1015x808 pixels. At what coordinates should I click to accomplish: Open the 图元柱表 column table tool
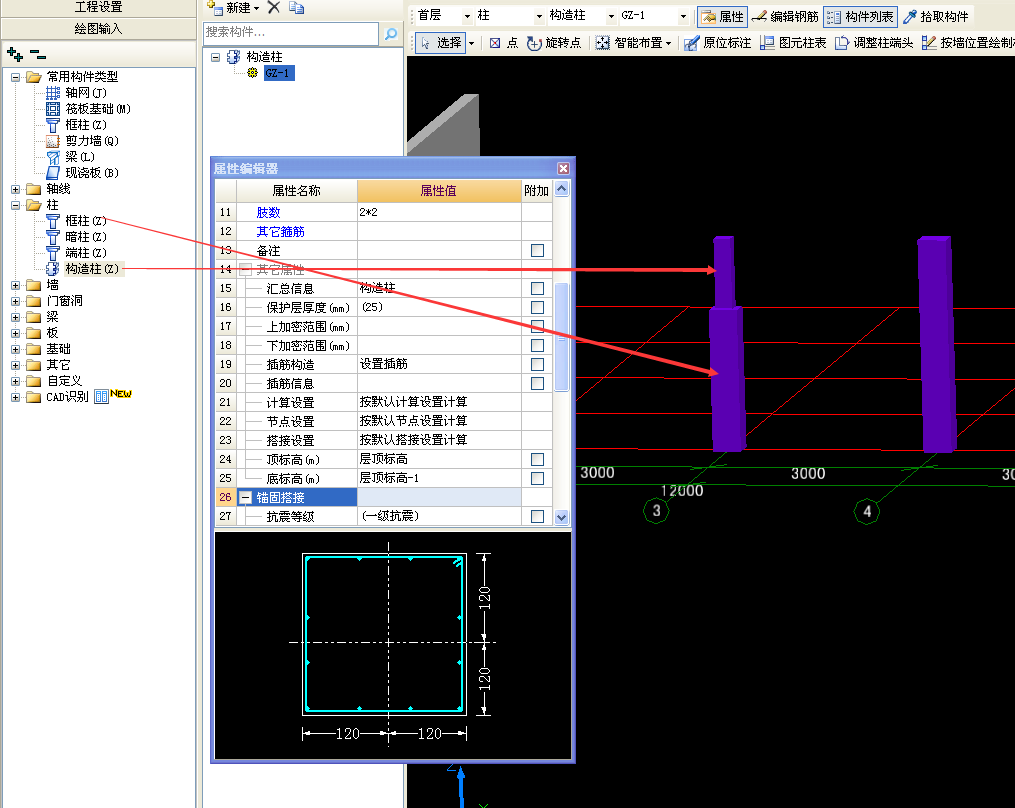pyautogui.click(x=793, y=43)
